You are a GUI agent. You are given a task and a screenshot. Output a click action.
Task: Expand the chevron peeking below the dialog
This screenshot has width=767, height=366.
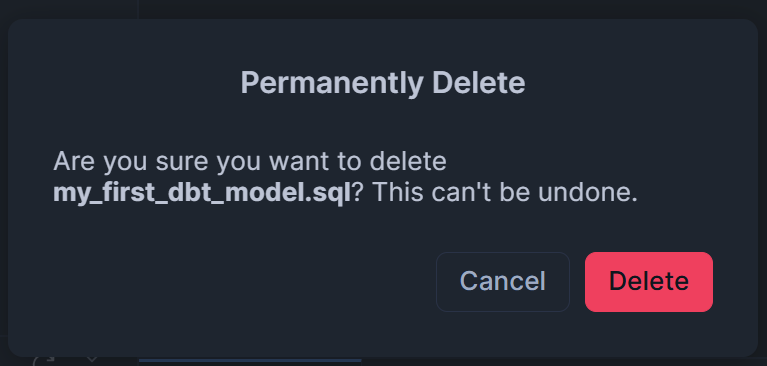coord(92,360)
